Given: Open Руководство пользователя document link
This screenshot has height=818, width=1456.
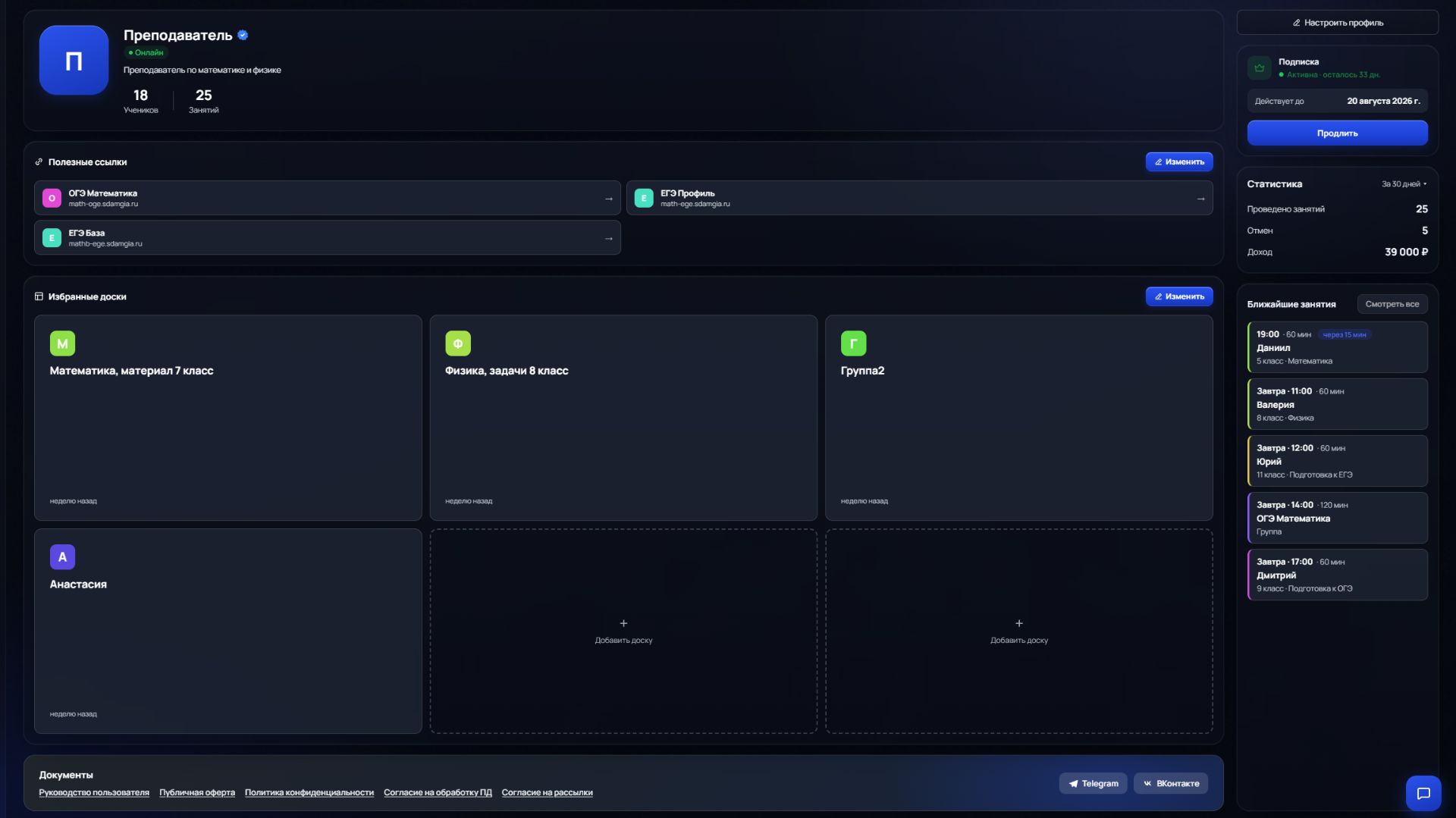Looking at the screenshot, I should tap(94, 792).
